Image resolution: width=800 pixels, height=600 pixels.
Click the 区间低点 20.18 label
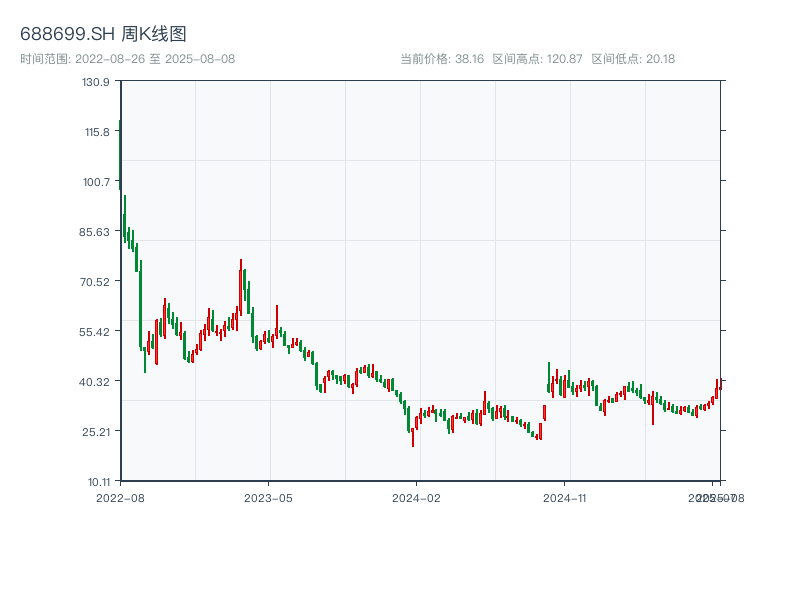(634, 59)
